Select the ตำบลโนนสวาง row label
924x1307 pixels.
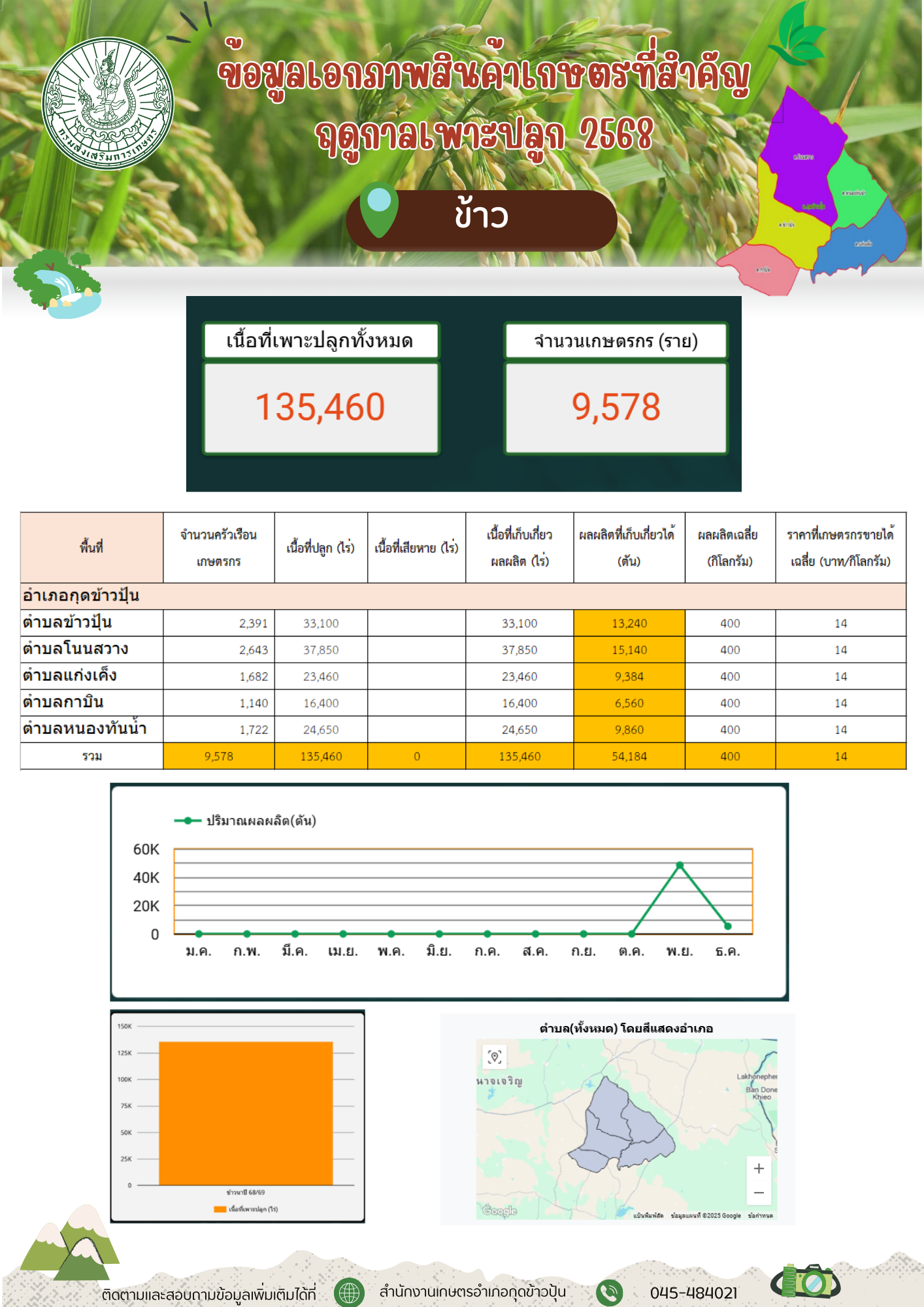coord(76,649)
